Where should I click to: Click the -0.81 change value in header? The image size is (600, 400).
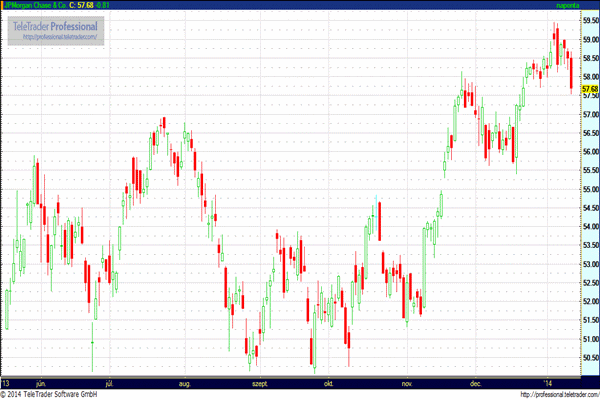[102, 5]
